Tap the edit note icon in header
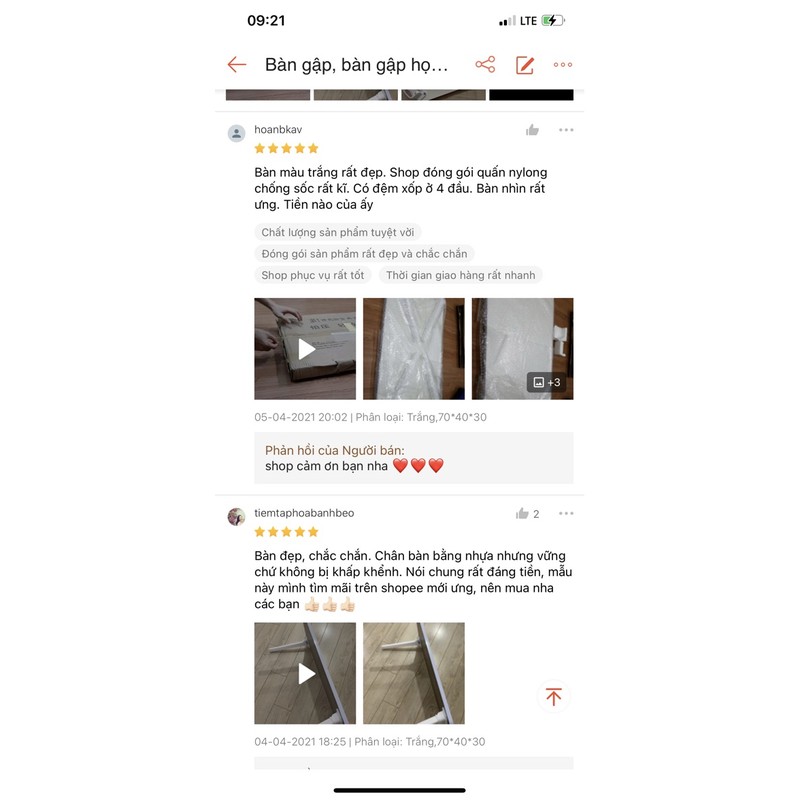This screenshot has width=800, height=800. [524, 65]
